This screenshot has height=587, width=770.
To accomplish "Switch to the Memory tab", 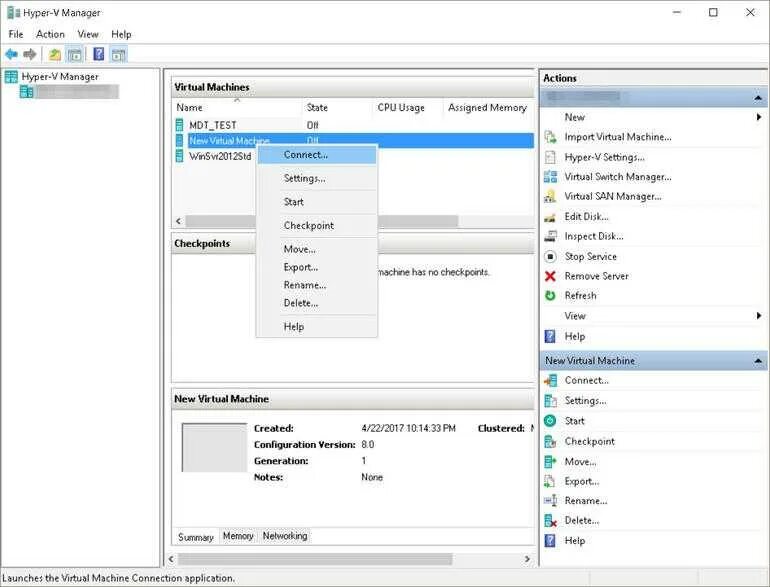I will 238,536.
